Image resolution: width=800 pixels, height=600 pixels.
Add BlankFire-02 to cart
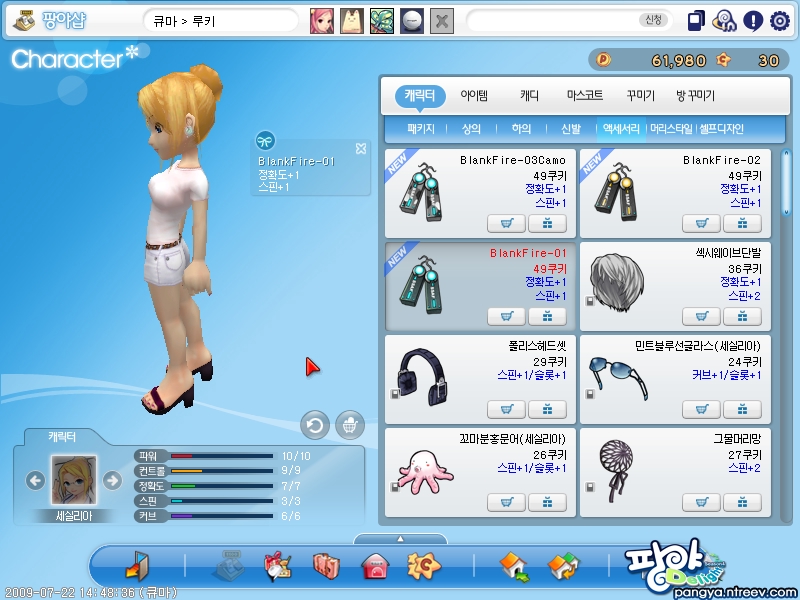click(701, 223)
